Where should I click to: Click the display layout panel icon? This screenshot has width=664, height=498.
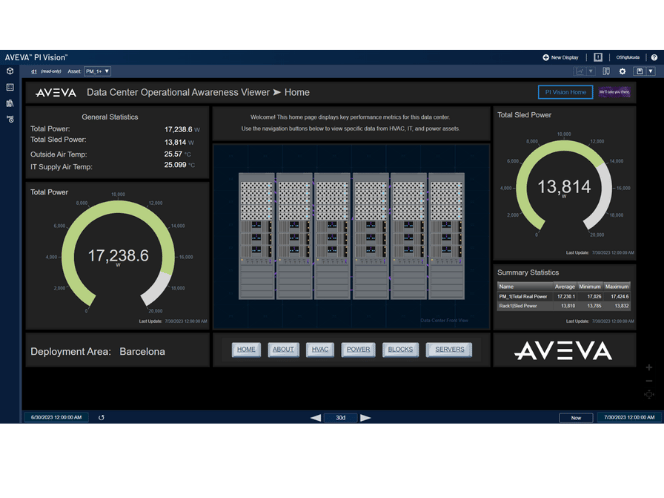pos(606,71)
